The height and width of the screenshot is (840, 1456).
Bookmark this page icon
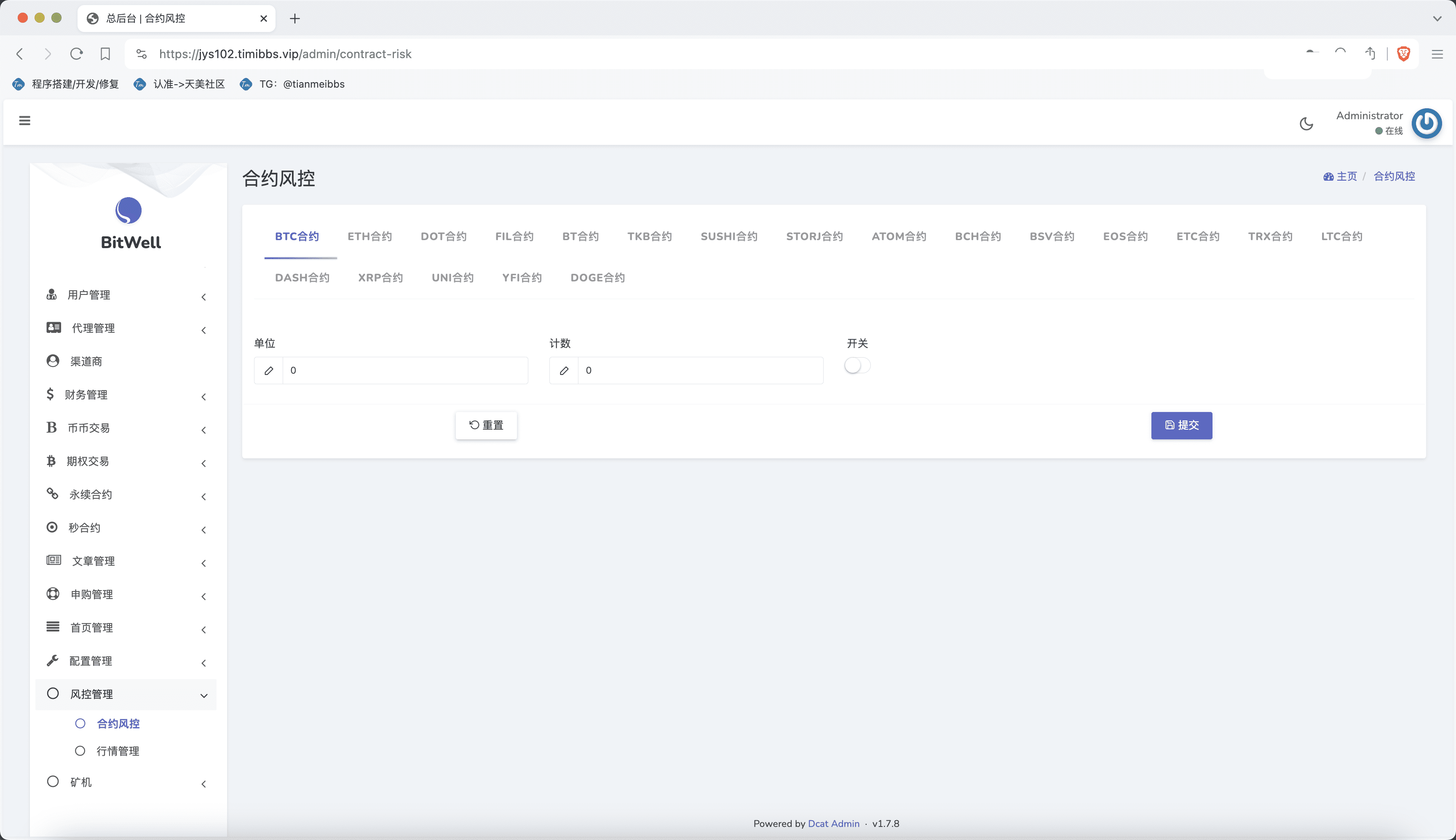pos(105,54)
